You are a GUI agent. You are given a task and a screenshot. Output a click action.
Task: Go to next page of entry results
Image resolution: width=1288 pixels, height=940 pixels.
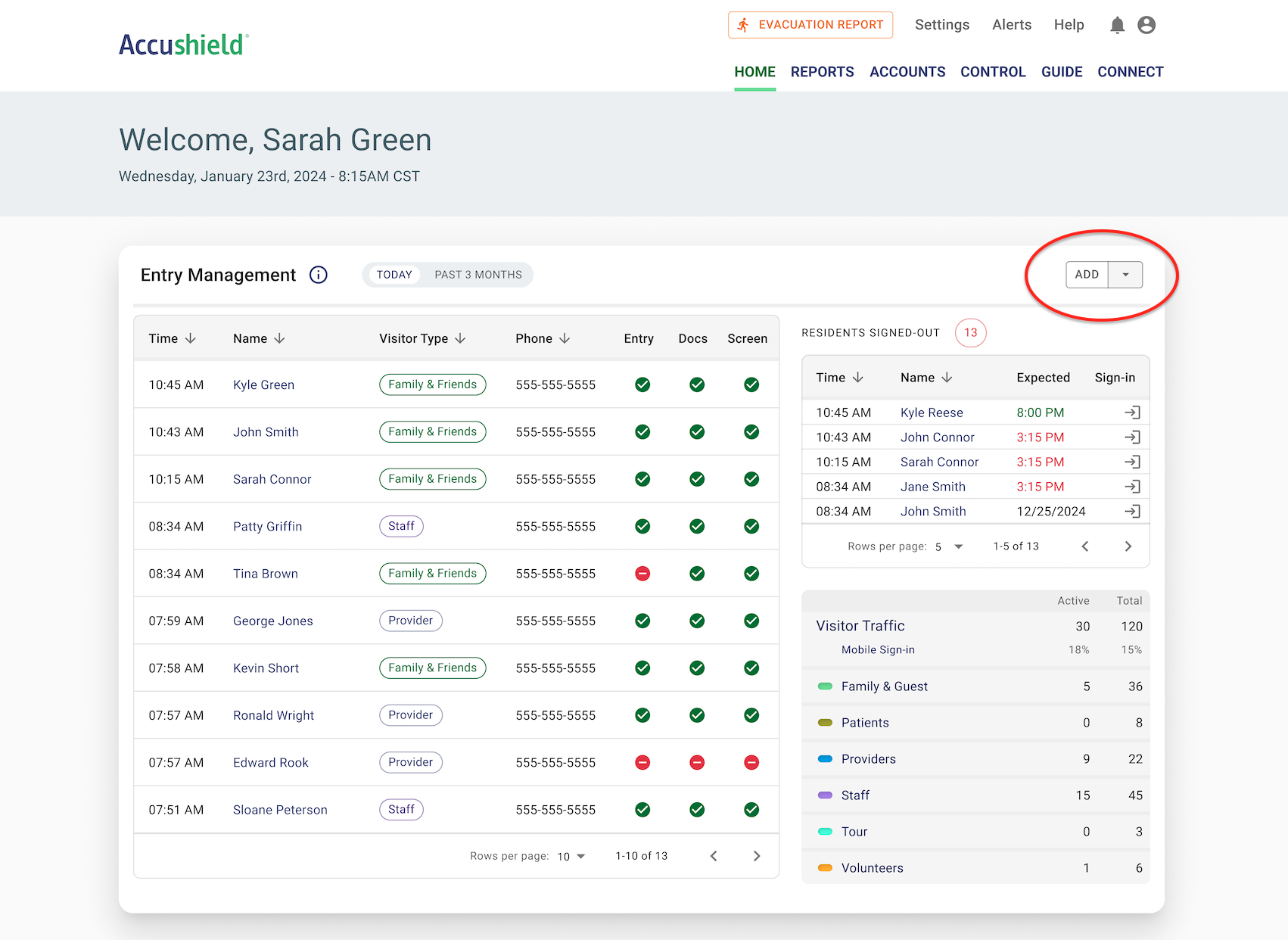pos(757,856)
